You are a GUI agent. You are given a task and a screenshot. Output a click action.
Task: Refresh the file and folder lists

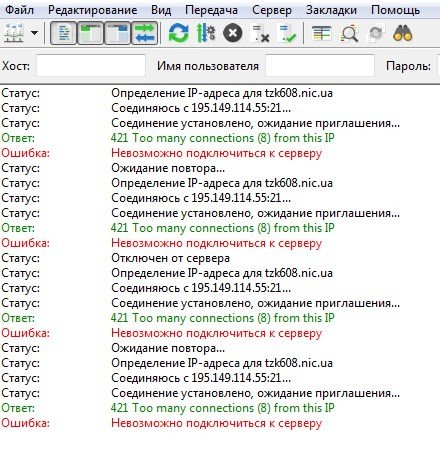coord(179,33)
